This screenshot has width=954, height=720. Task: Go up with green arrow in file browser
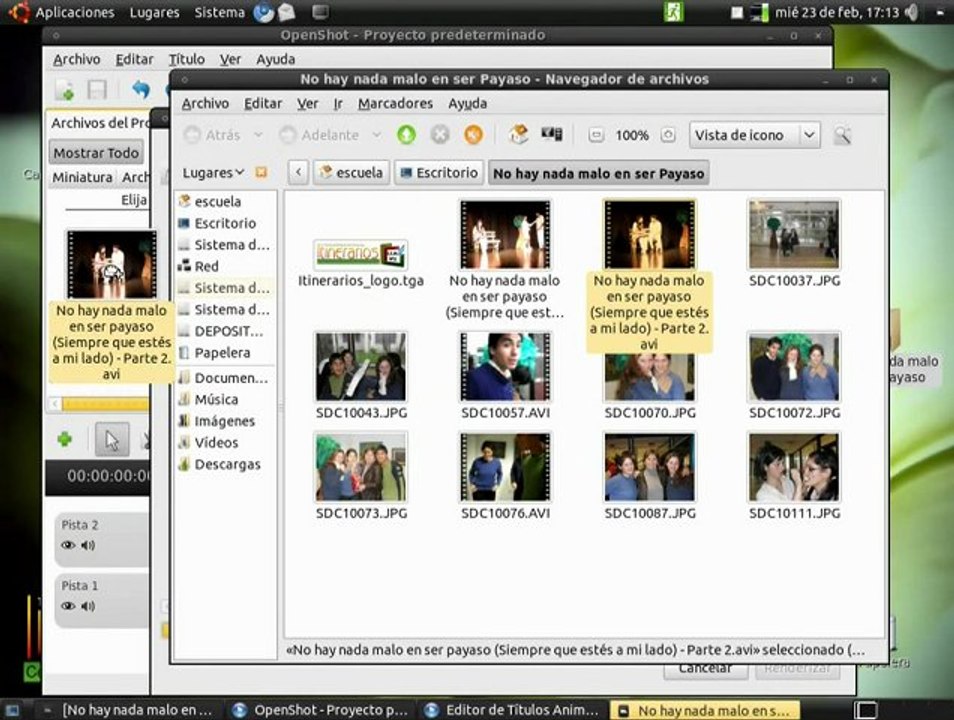(x=406, y=135)
